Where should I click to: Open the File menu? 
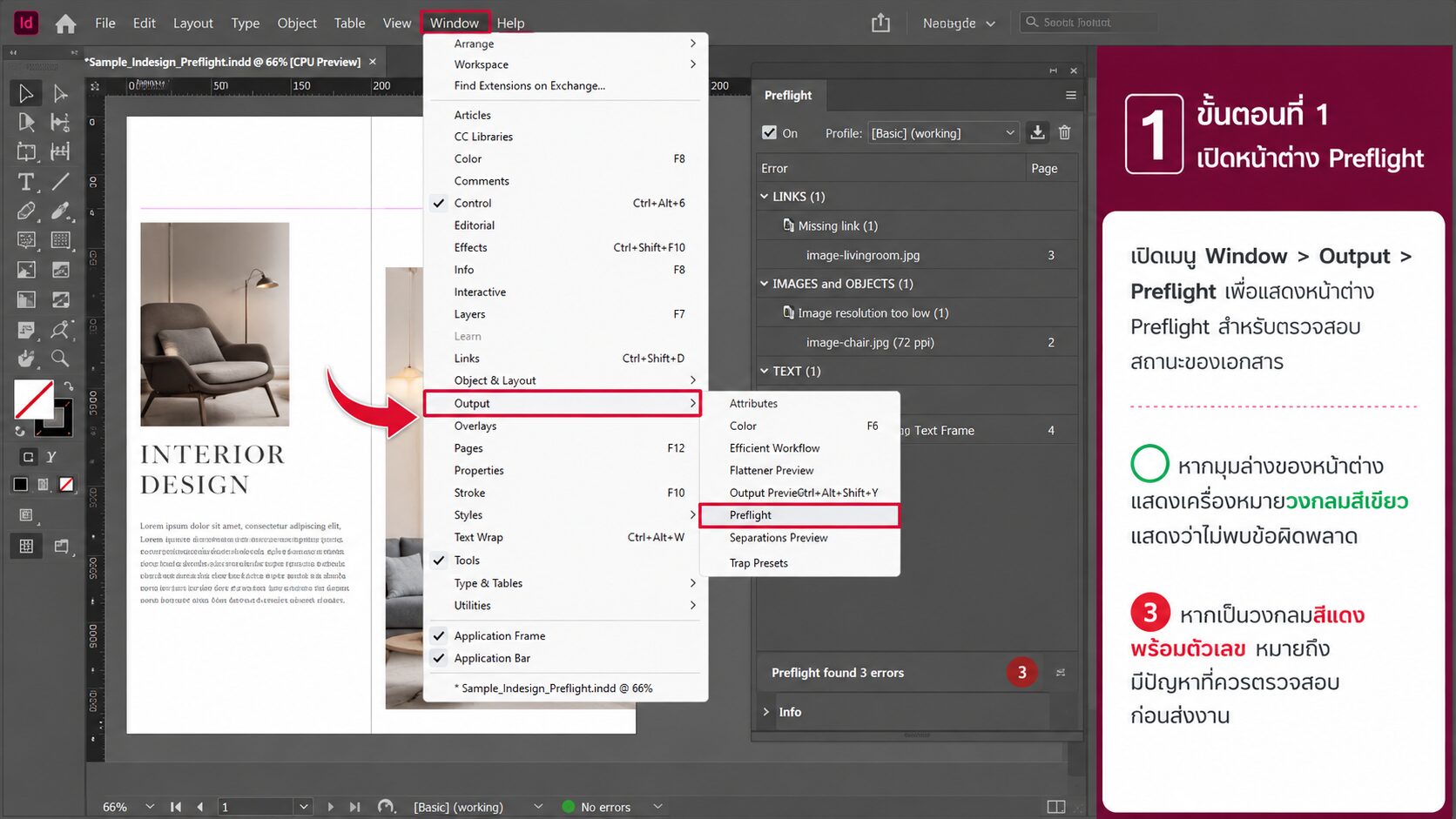coord(105,23)
